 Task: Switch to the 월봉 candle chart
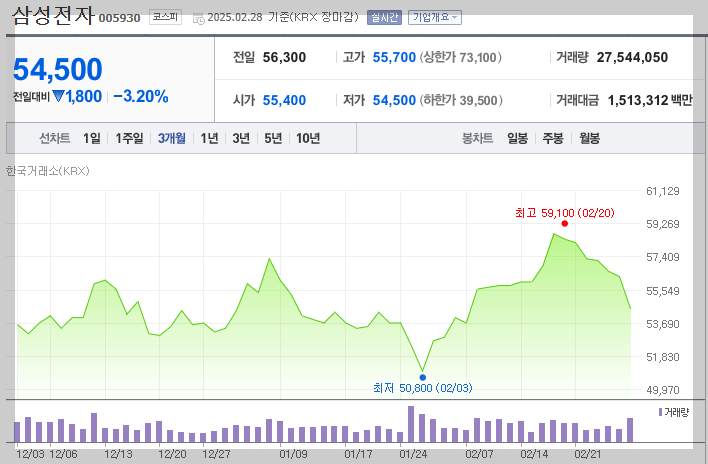[590, 138]
